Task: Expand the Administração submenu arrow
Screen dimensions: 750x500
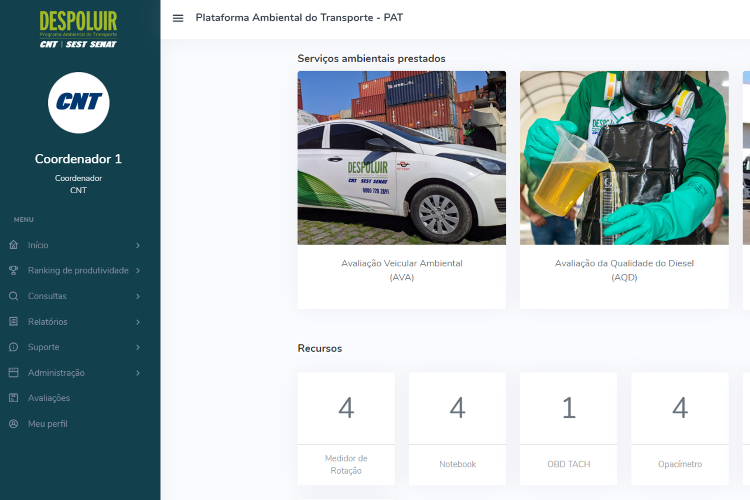Action: pyautogui.click(x=138, y=373)
